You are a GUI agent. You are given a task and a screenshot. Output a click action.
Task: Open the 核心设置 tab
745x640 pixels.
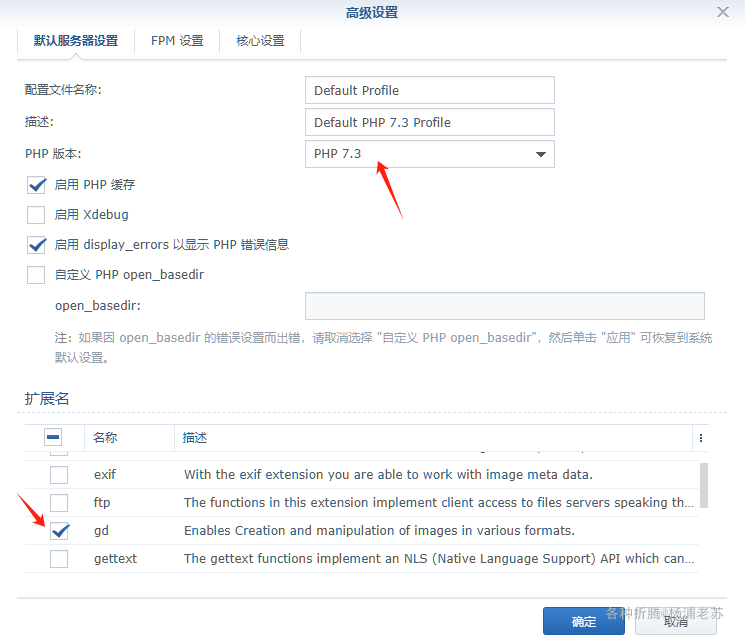pyautogui.click(x=260, y=41)
